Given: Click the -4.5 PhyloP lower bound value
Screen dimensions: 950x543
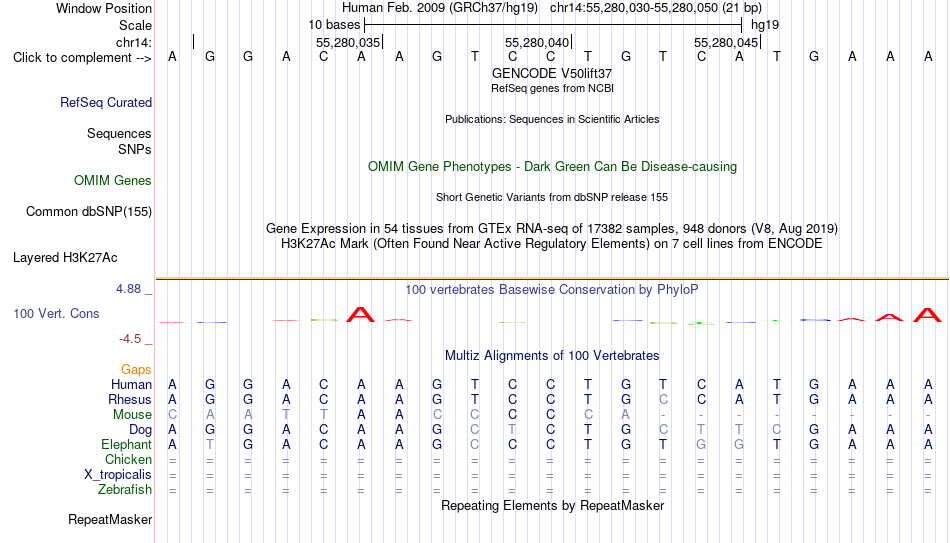Looking at the screenshot, I should 130,339.
